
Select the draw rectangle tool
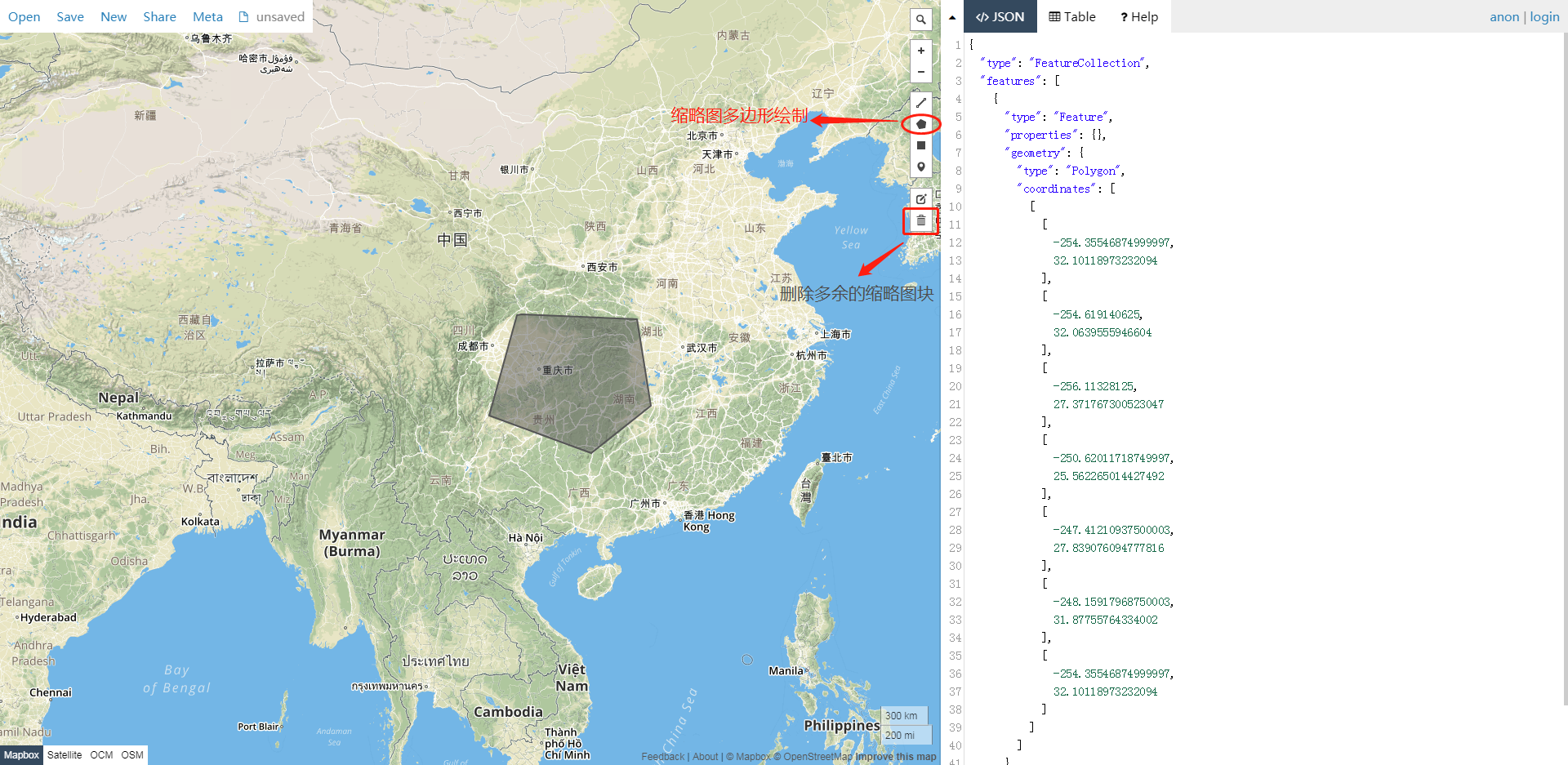920,145
